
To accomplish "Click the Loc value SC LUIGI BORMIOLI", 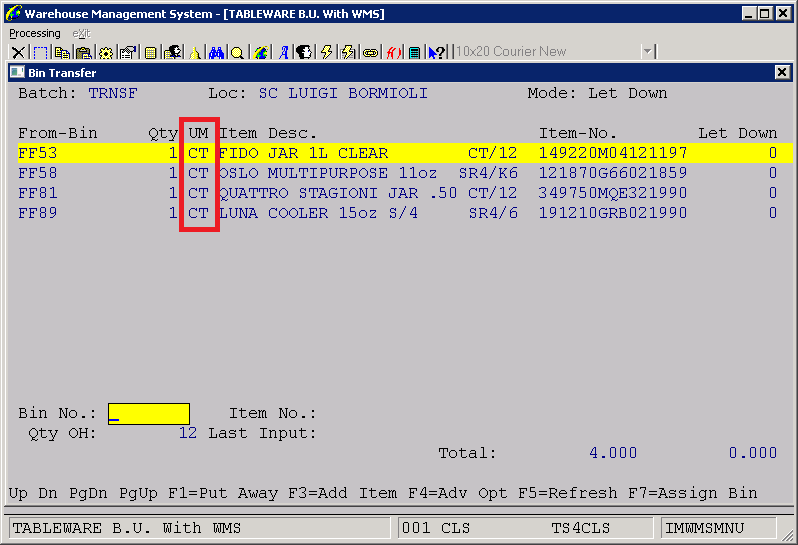I will click(343, 93).
